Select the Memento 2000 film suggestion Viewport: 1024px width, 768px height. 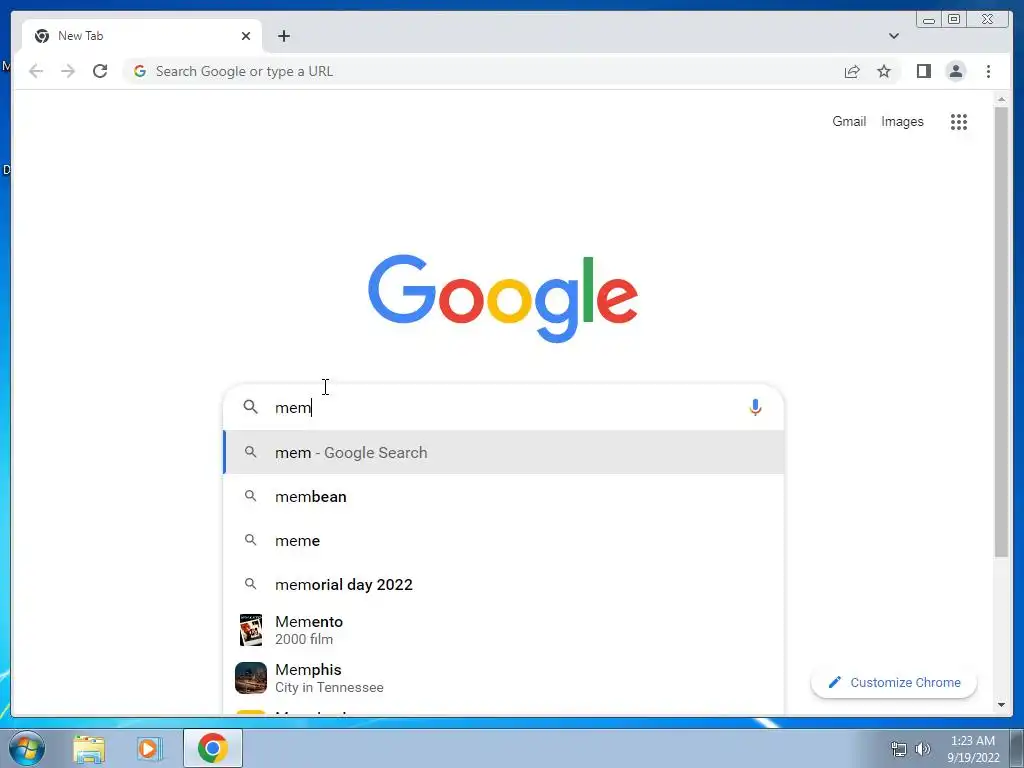coord(504,630)
